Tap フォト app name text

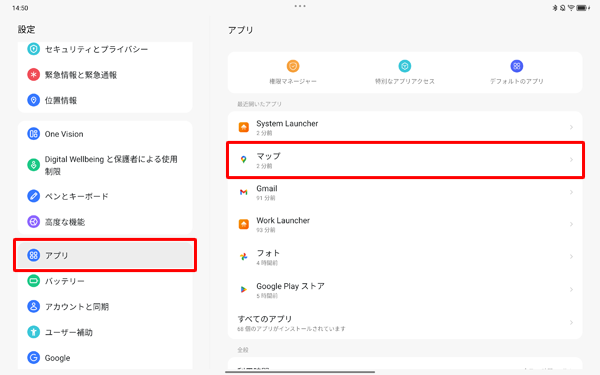coord(268,253)
